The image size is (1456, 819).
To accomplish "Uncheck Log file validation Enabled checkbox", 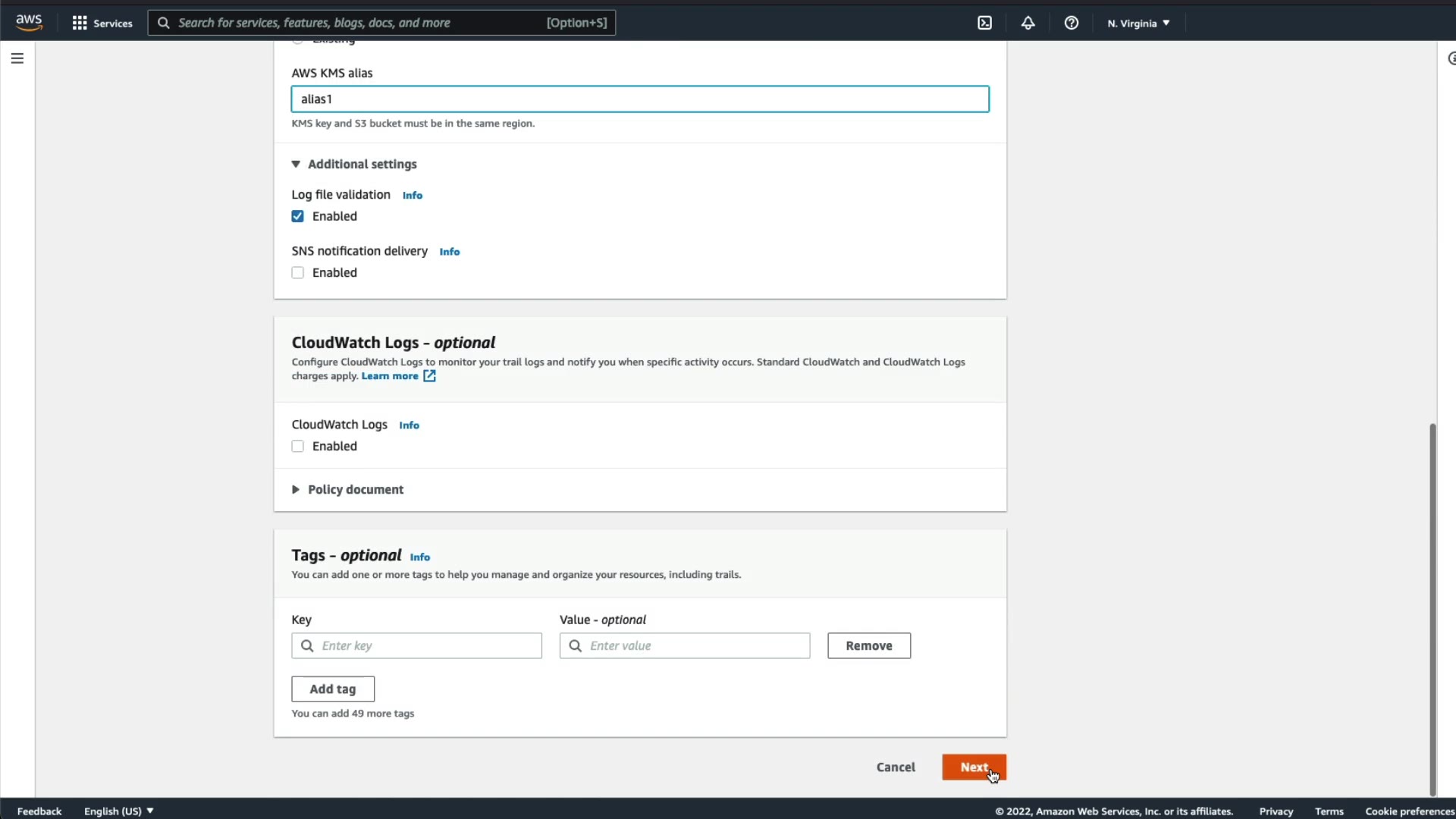I will point(298,216).
